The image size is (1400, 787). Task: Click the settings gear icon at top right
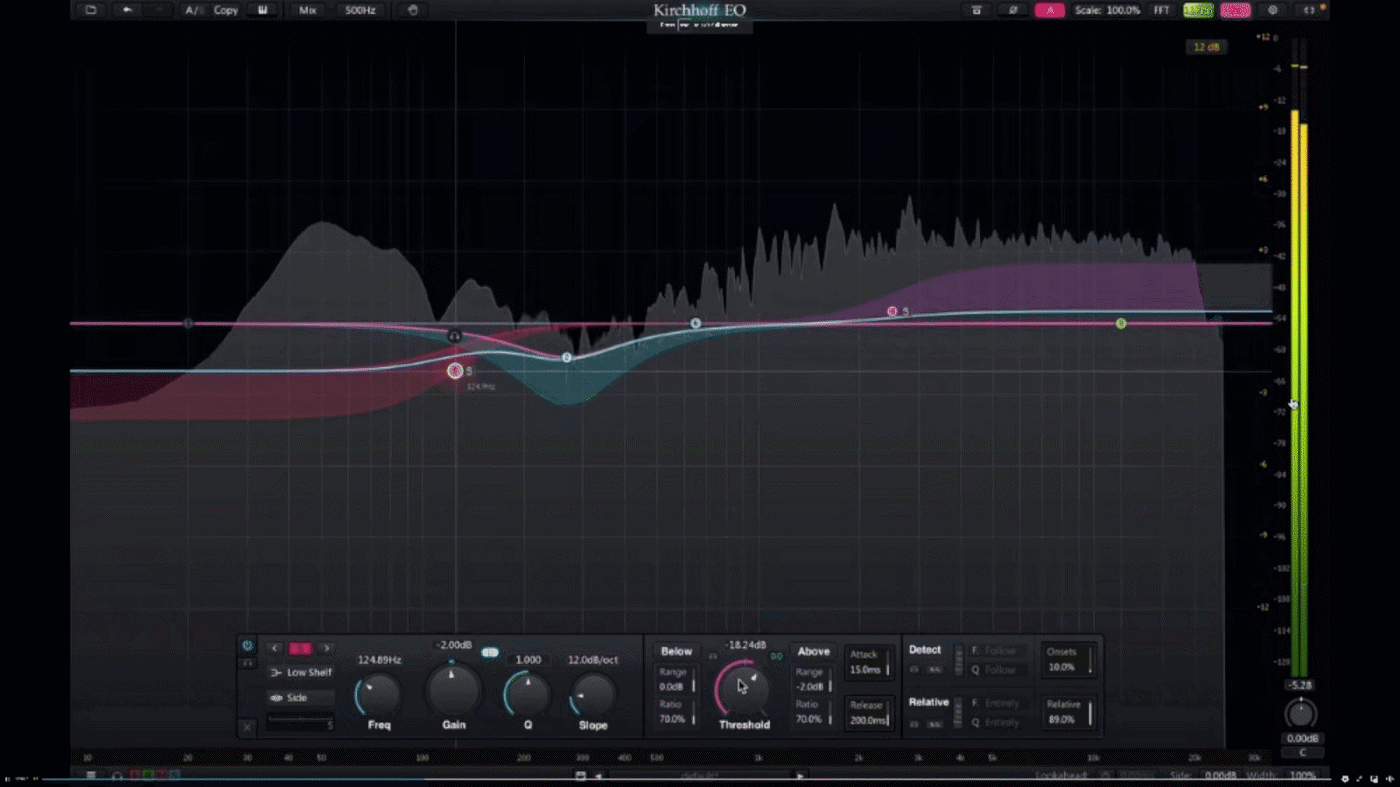pyautogui.click(x=1273, y=10)
